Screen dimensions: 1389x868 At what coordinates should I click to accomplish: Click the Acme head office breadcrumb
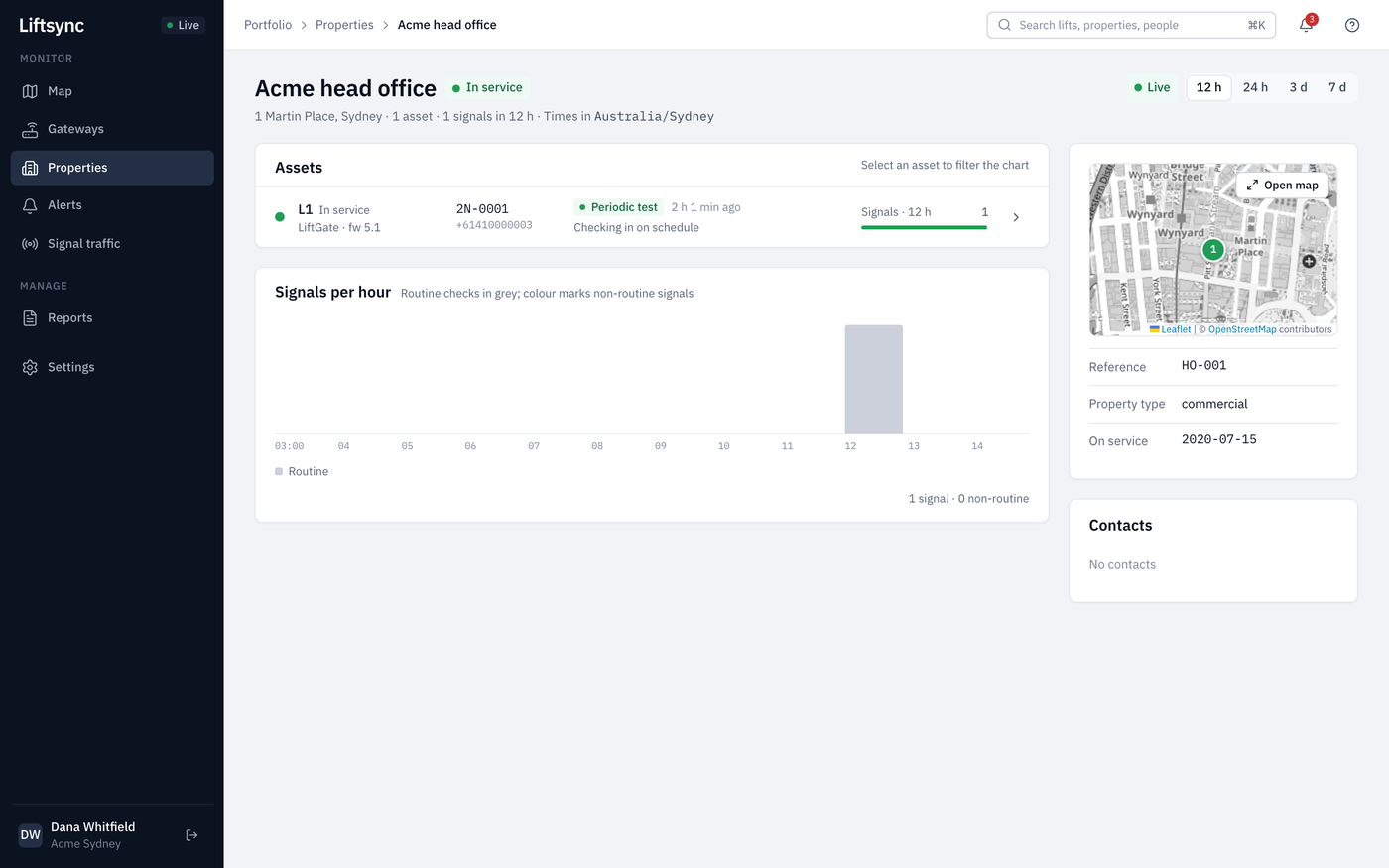(447, 25)
